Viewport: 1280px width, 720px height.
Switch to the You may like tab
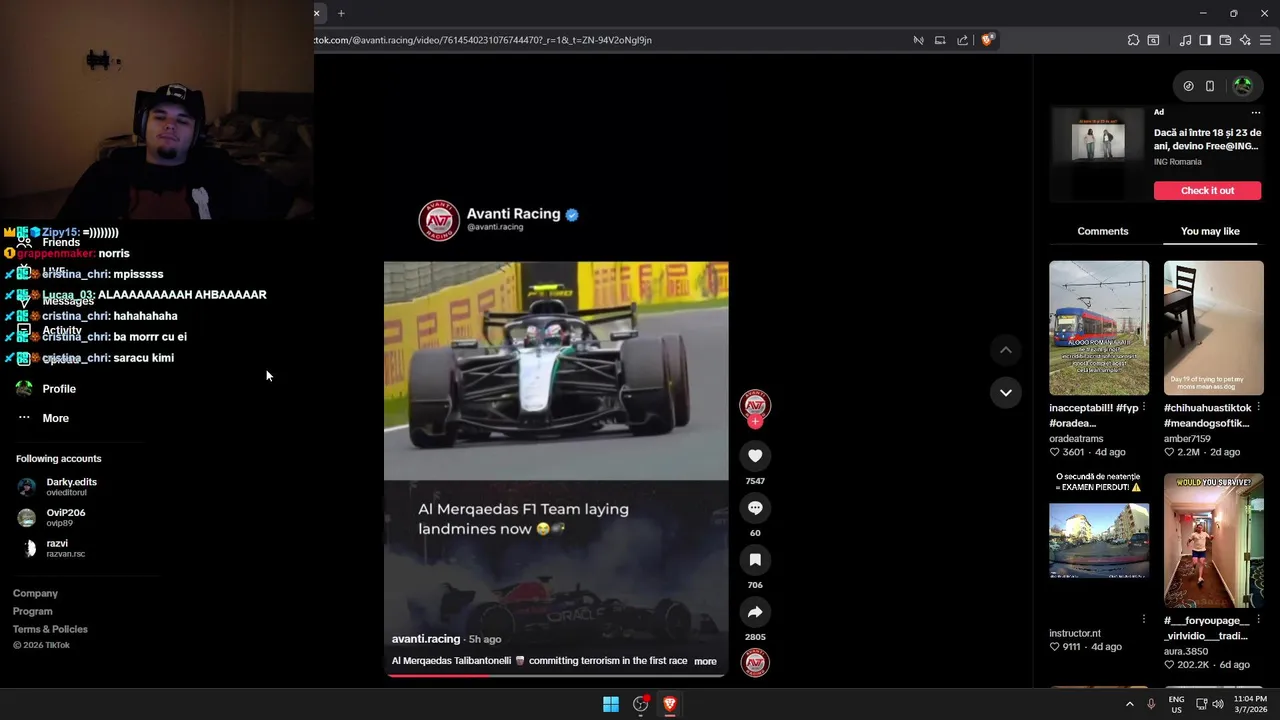coord(1210,231)
